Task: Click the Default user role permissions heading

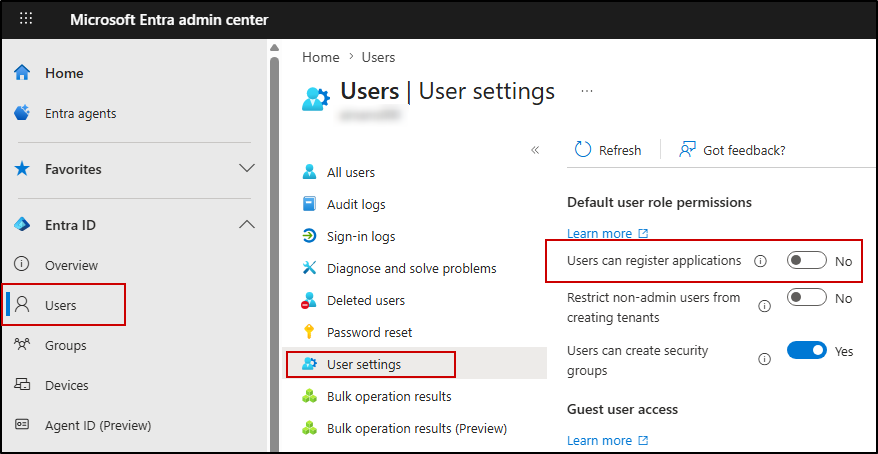Action: click(x=659, y=202)
